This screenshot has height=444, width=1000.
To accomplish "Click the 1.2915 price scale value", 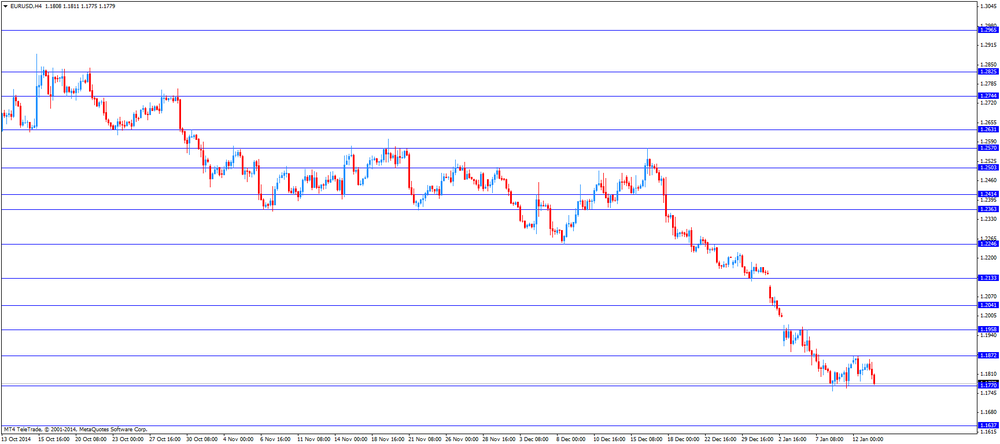I will 989,45.
